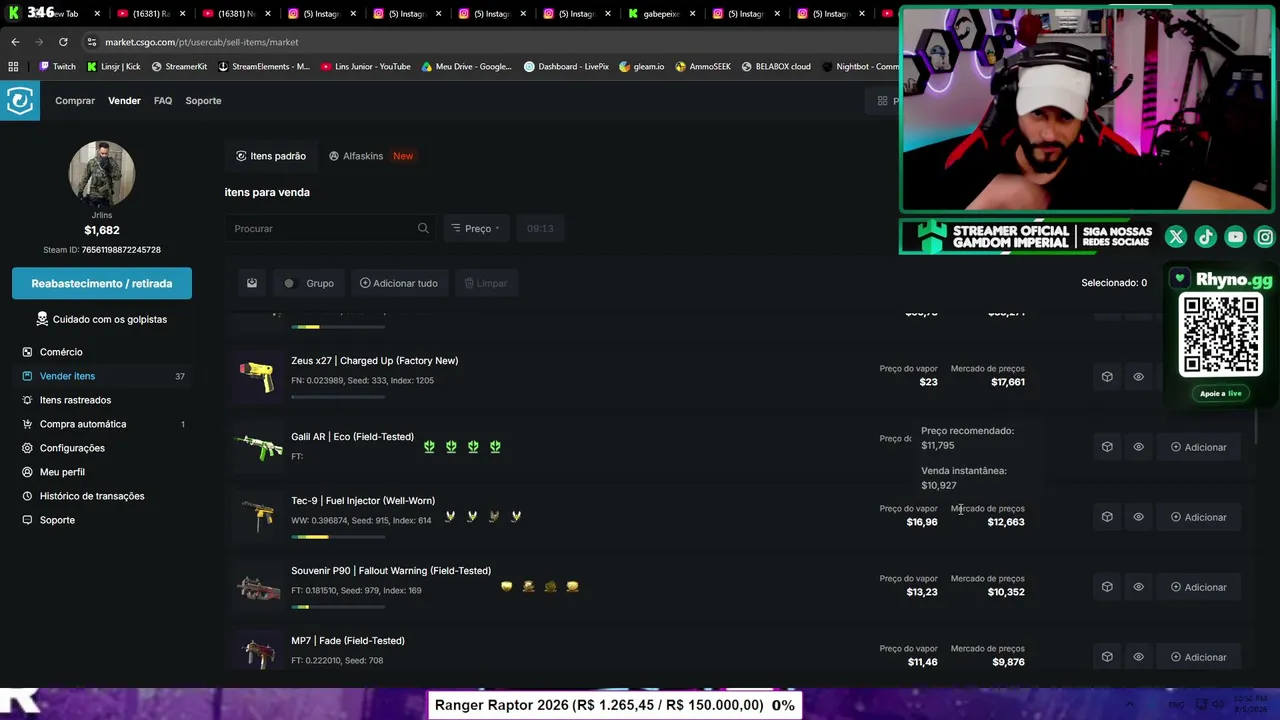Screen dimensions: 1280x720
Task: Click the skull icon beside Cuidado com os golpistas
Action: point(42,319)
